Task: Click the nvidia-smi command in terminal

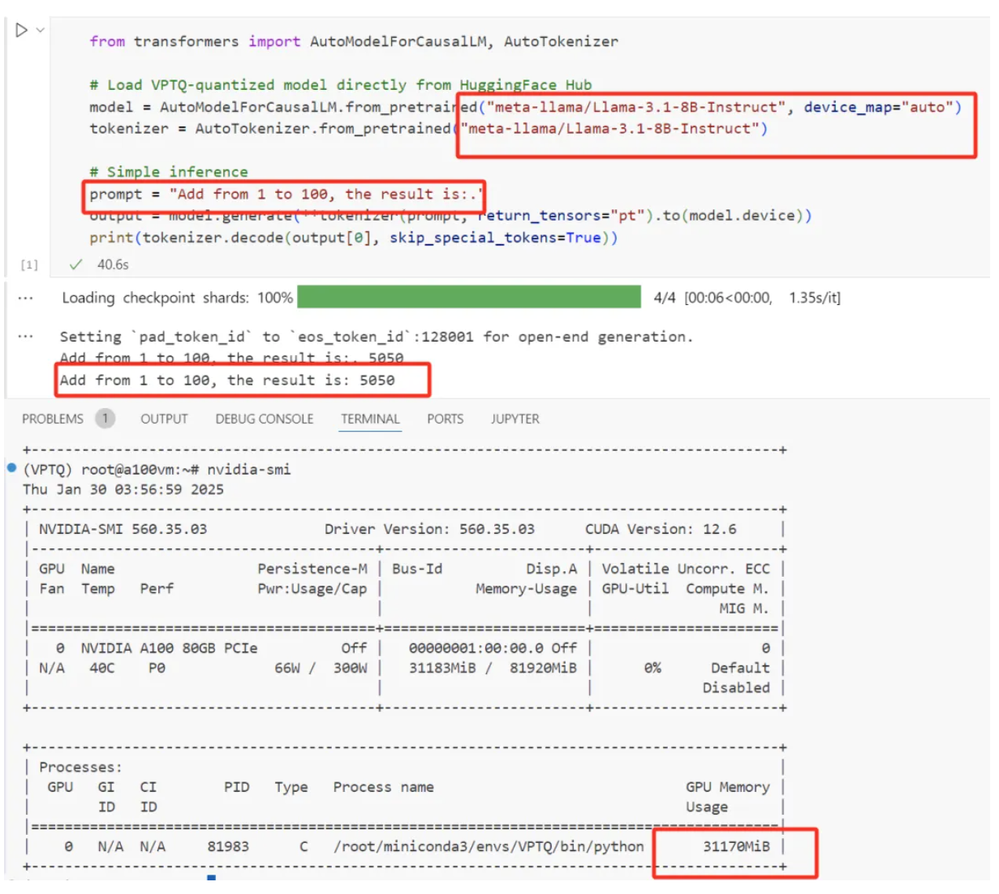Action: pos(248,470)
